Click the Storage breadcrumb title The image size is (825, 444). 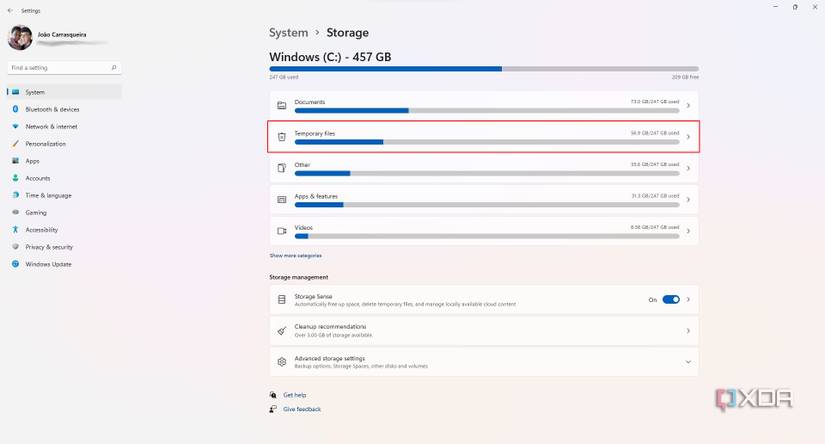point(347,33)
